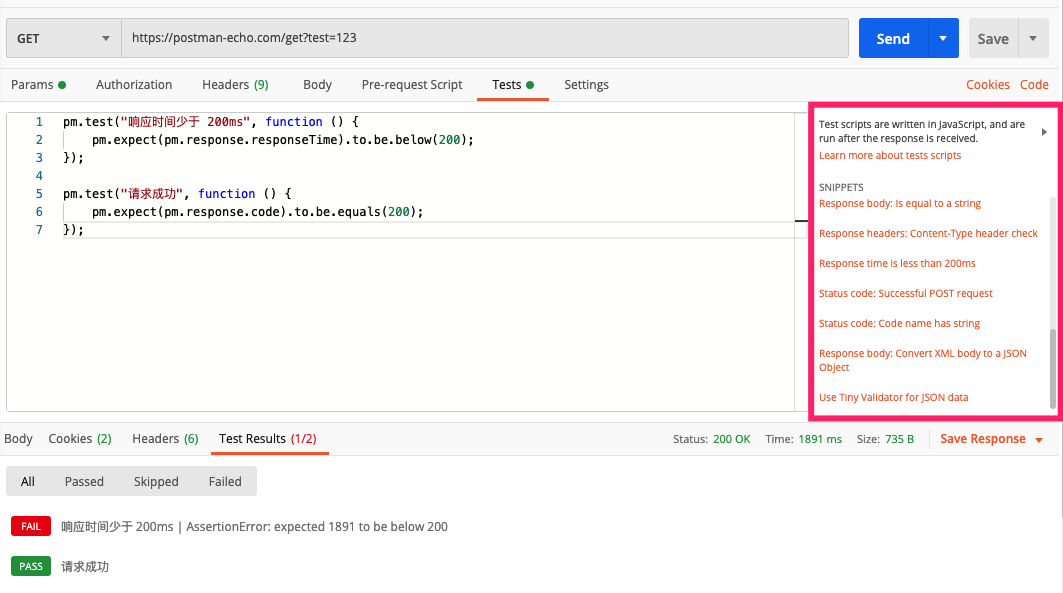
Task: Show only Failed test results
Action: (225, 481)
